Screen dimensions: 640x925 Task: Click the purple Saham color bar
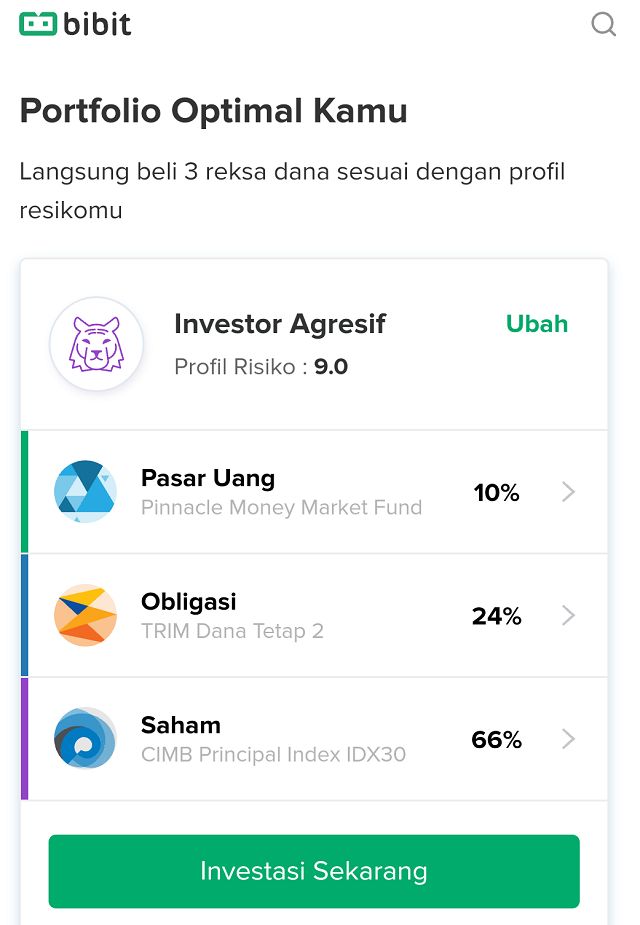pyautogui.click(x=24, y=739)
